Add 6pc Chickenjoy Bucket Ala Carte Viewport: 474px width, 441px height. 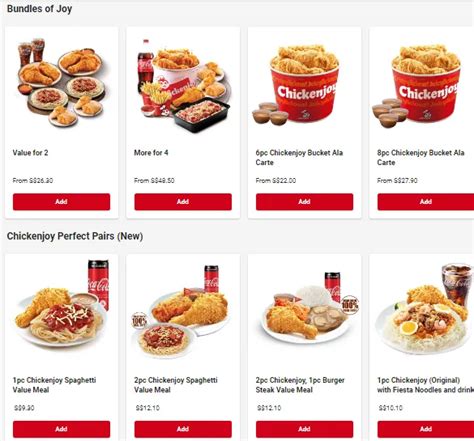[304, 202]
